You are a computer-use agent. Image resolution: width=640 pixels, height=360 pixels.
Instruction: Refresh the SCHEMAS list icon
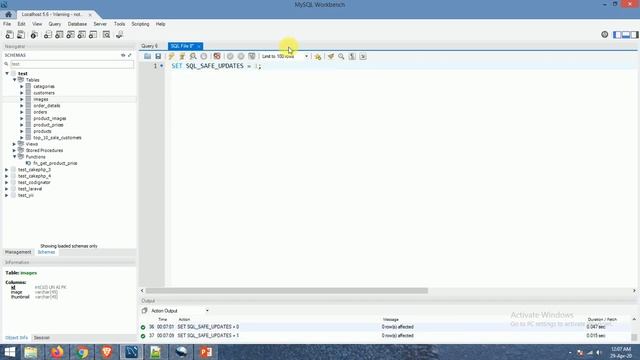click(x=123, y=55)
